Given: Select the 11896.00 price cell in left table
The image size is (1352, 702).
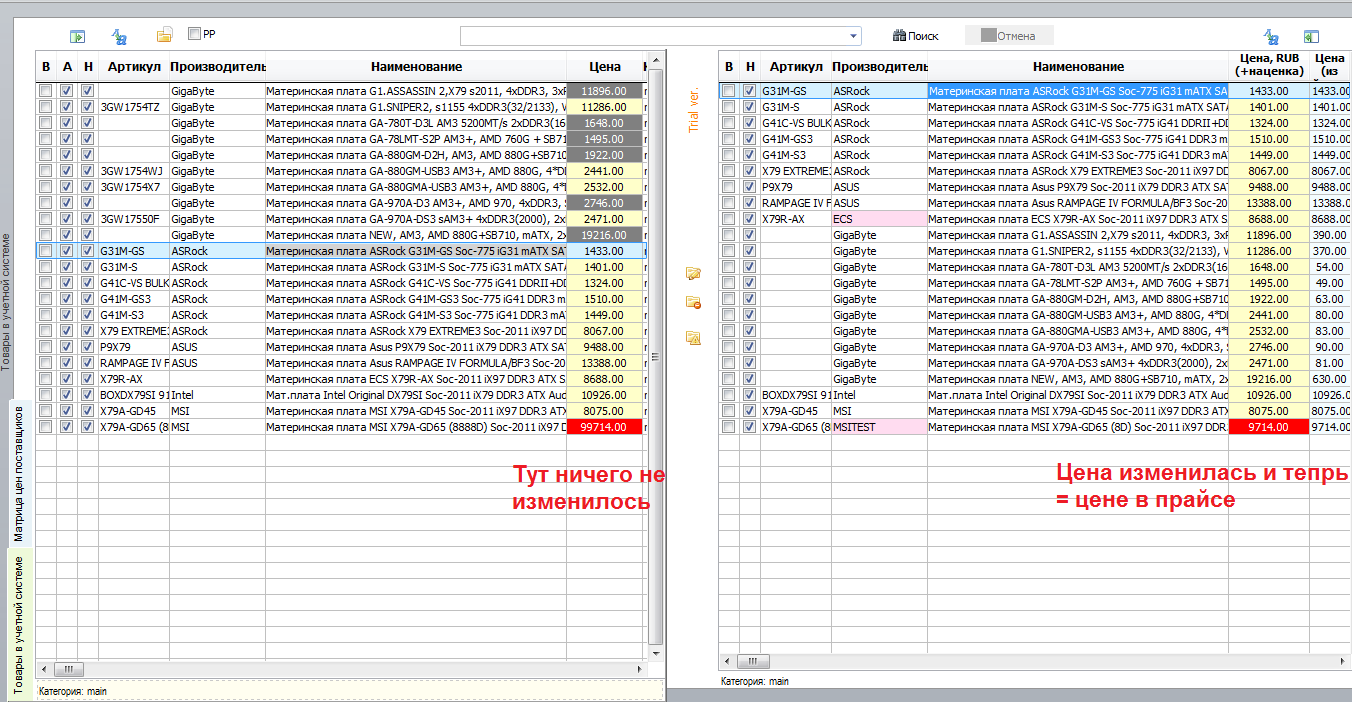Looking at the screenshot, I should [x=604, y=91].
